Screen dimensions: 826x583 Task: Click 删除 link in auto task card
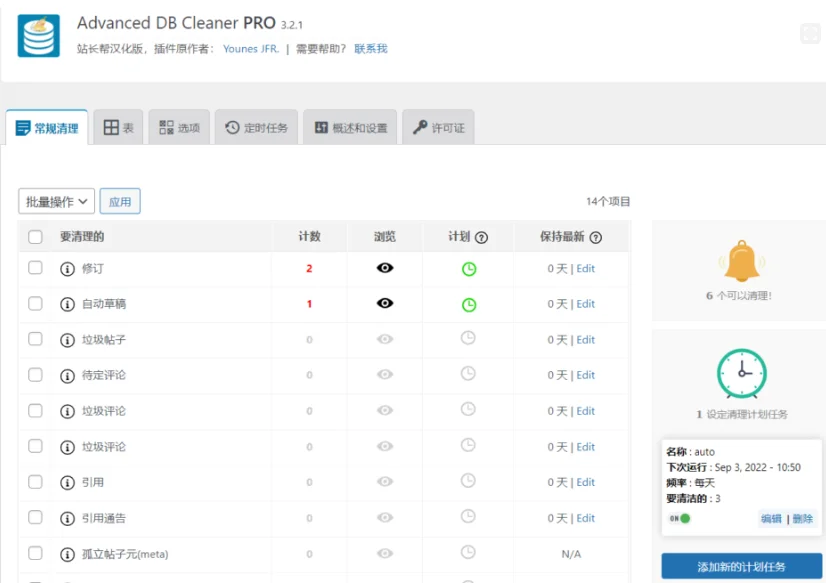(802, 519)
